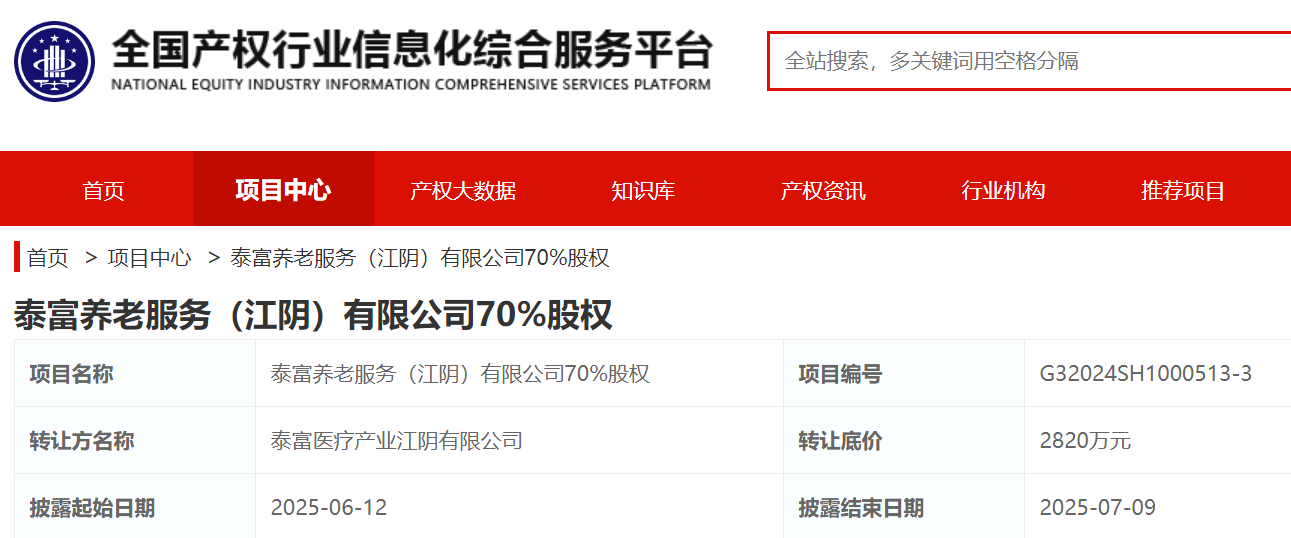Image resolution: width=1291 pixels, height=538 pixels.
Task: Click the 首页 breadcrumb link
Action: pos(48,258)
